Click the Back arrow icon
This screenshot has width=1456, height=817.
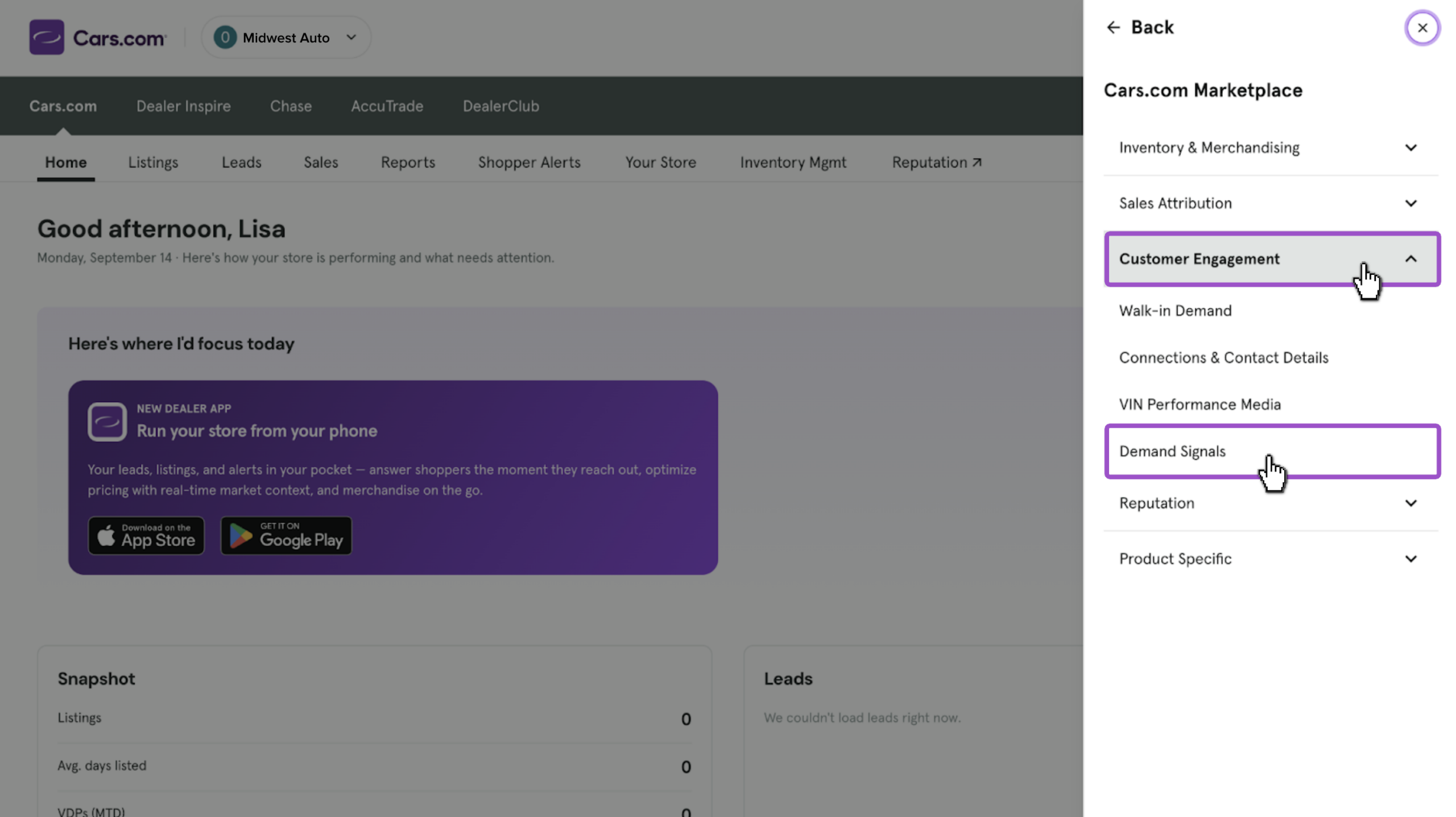pyautogui.click(x=1113, y=27)
